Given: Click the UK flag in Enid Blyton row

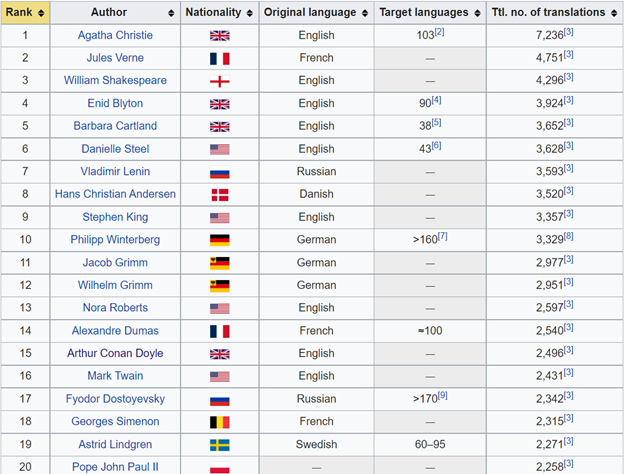Looking at the screenshot, I should click(x=220, y=104).
